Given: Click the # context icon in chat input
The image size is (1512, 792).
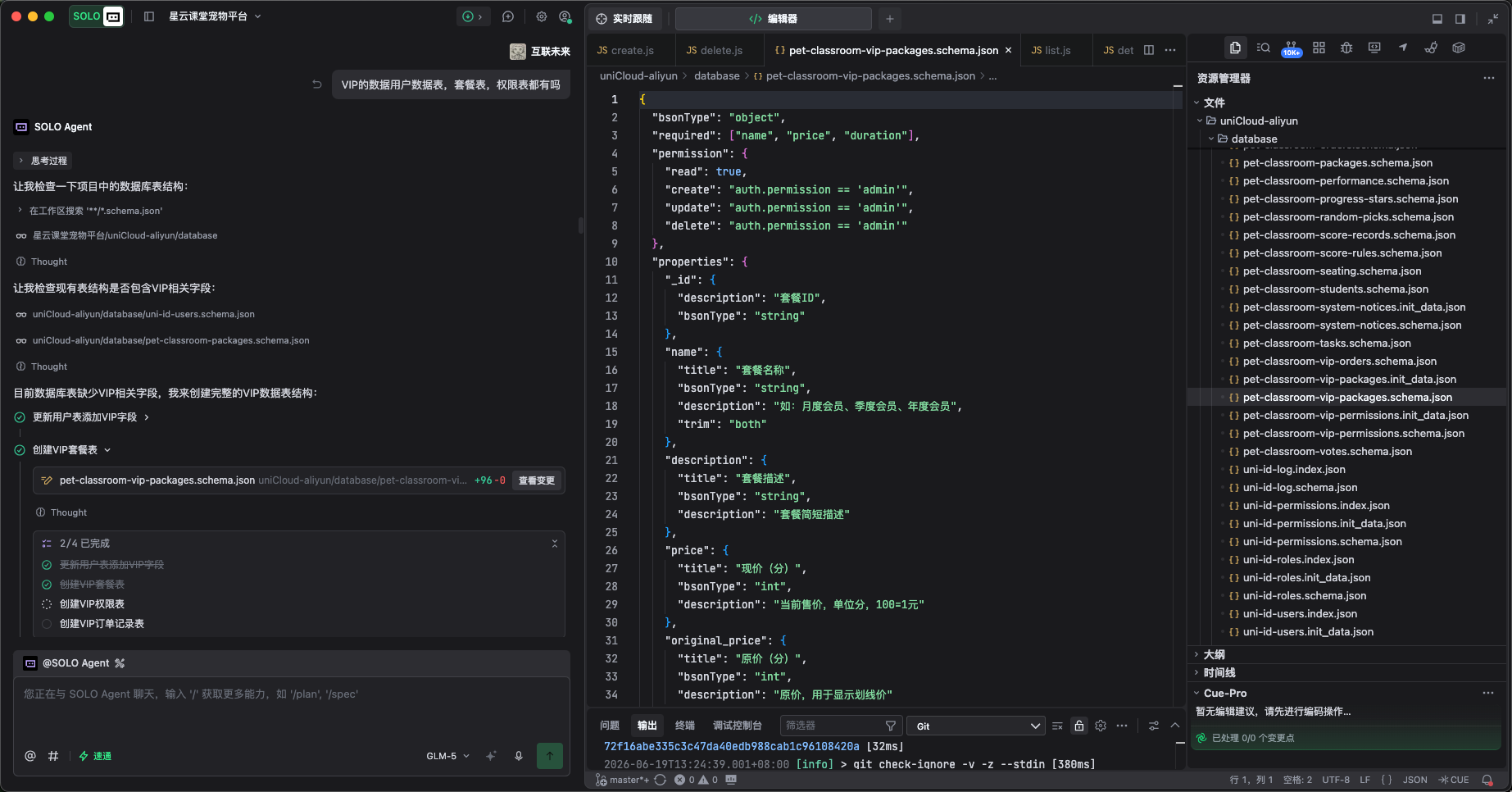Looking at the screenshot, I should click(53, 756).
